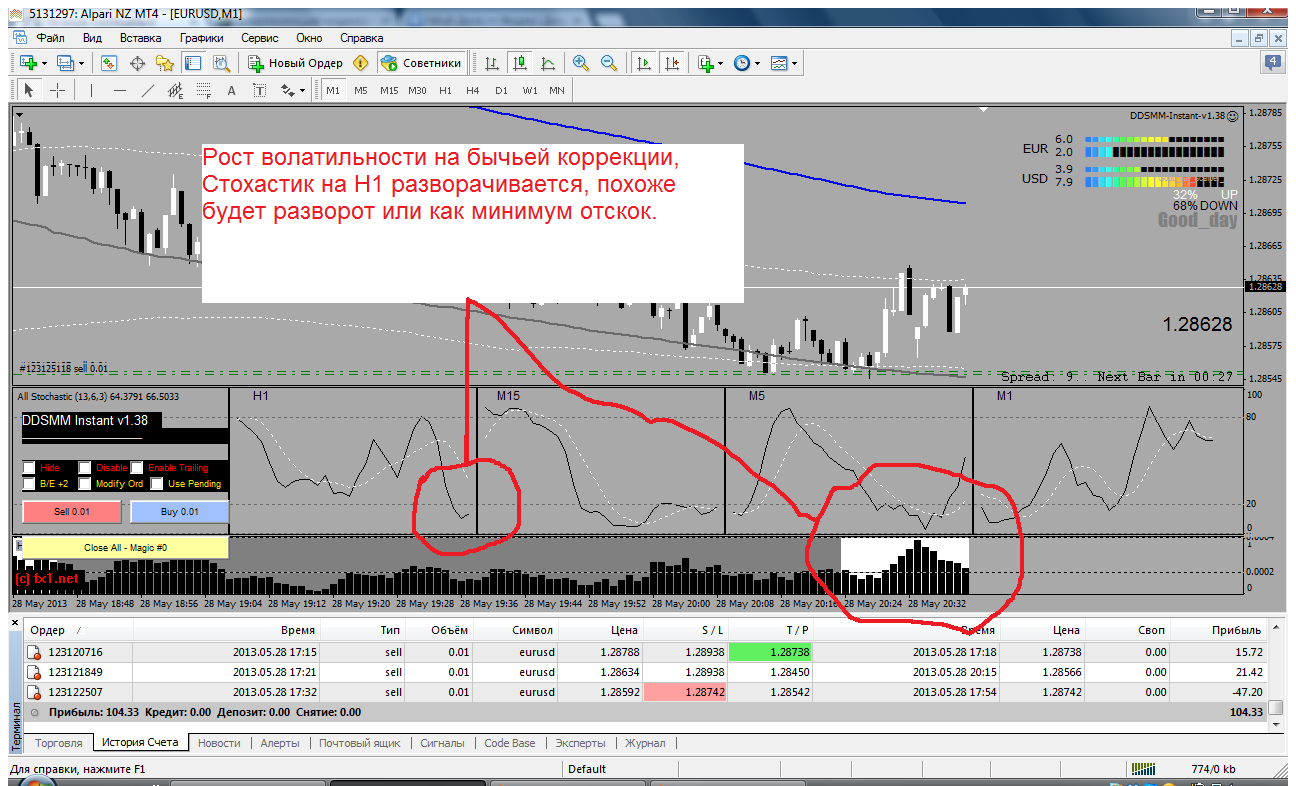Image resolution: width=1296 pixels, height=786 pixels.
Task: Select the crosshair tool
Action: click(x=59, y=90)
